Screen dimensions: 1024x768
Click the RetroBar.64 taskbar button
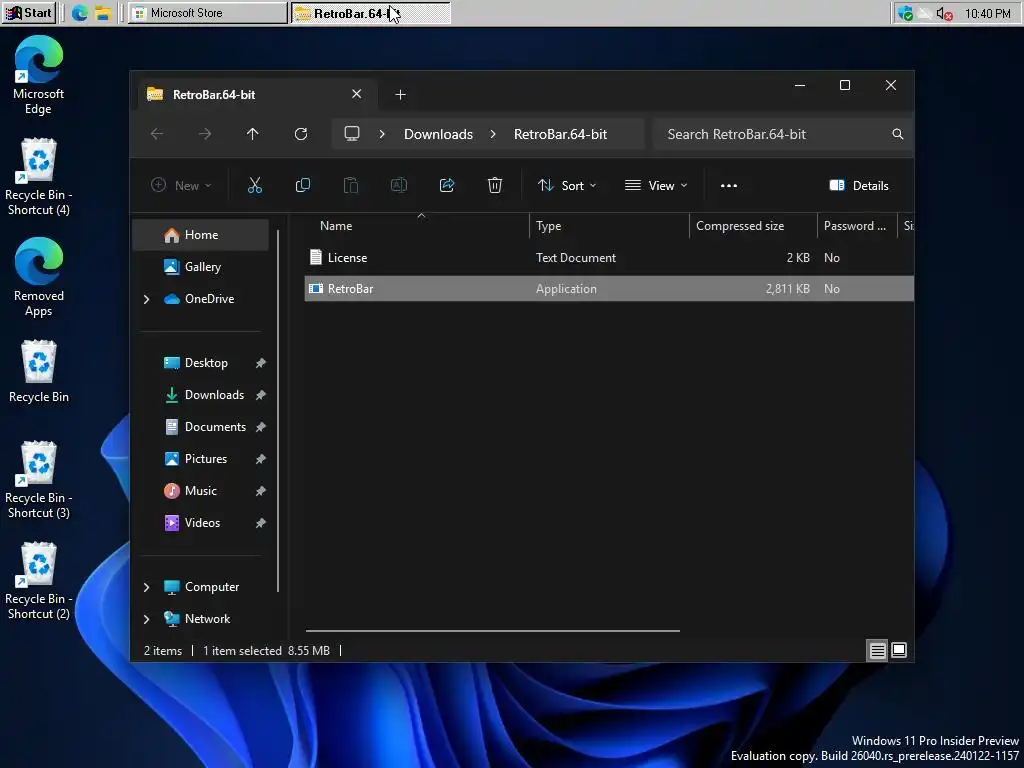pos(370,13)
